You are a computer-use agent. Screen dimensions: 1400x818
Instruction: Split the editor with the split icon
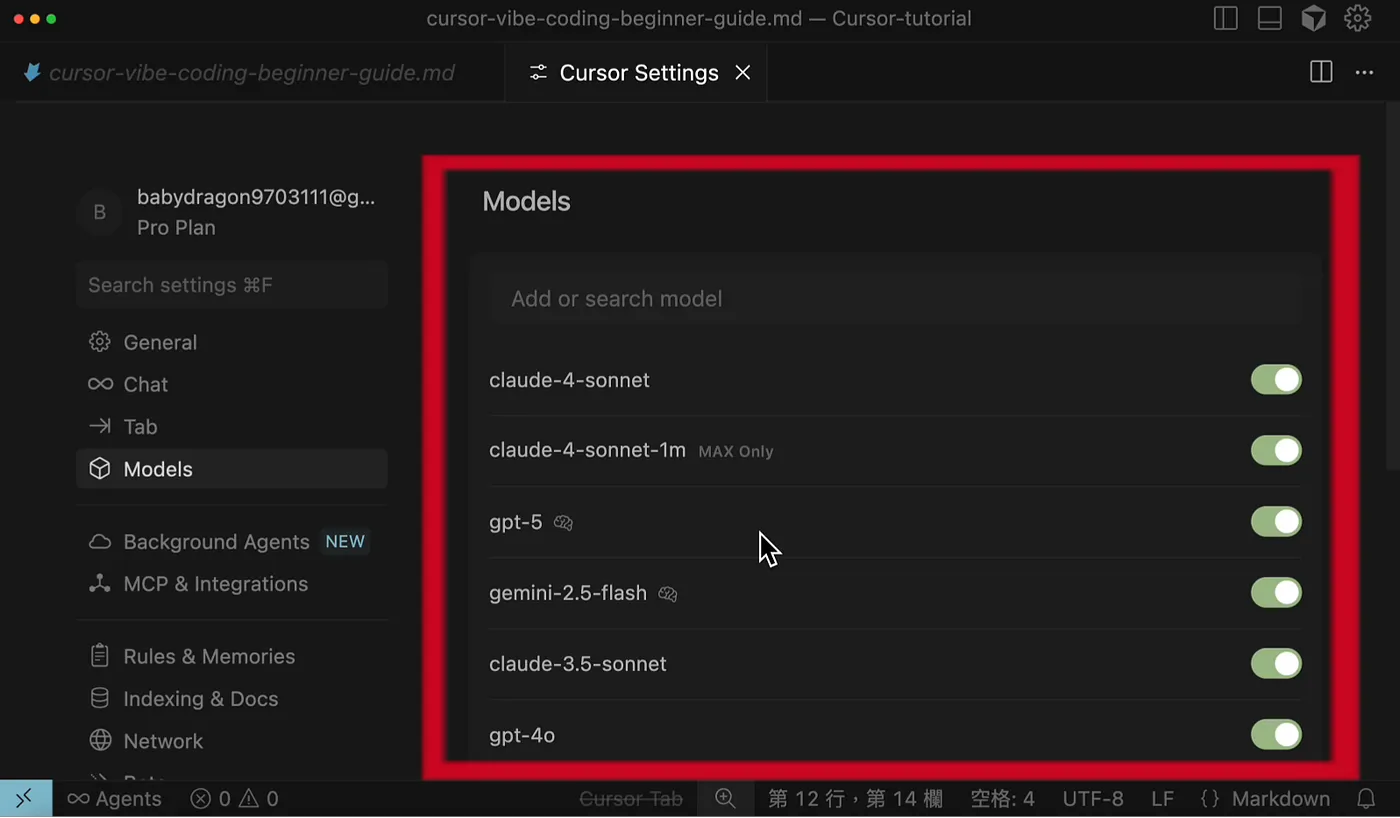(x=1321, y=72)
